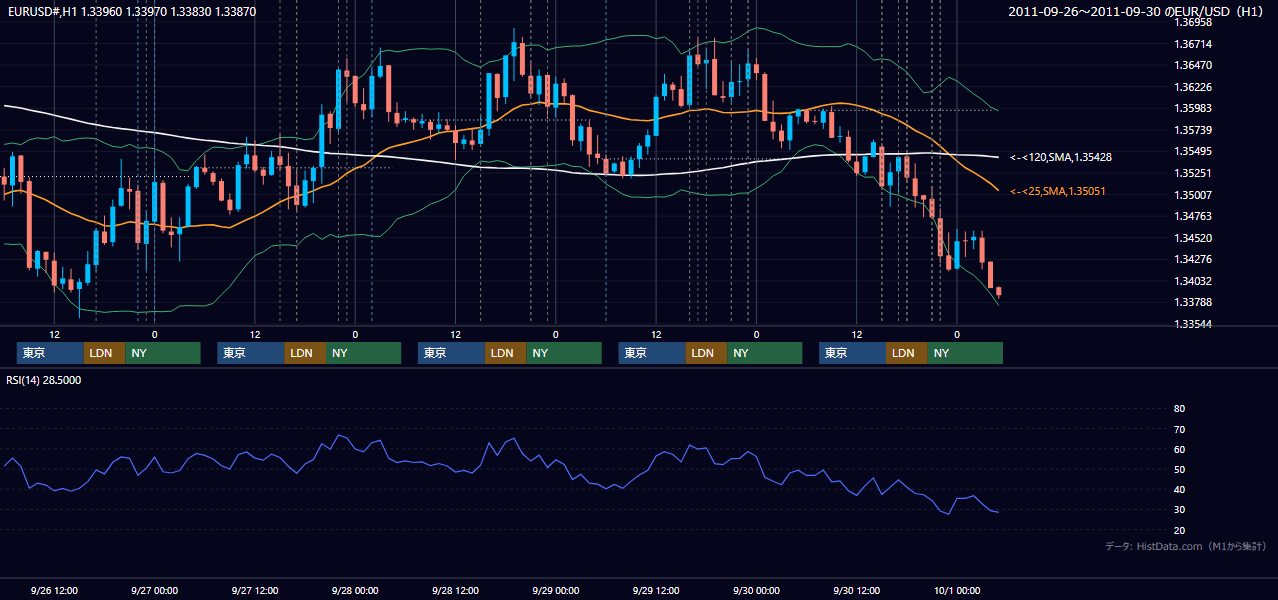Click RSI scale level 20
This screenshot has height=600, width=1278.
click(x=1179, y=530)
